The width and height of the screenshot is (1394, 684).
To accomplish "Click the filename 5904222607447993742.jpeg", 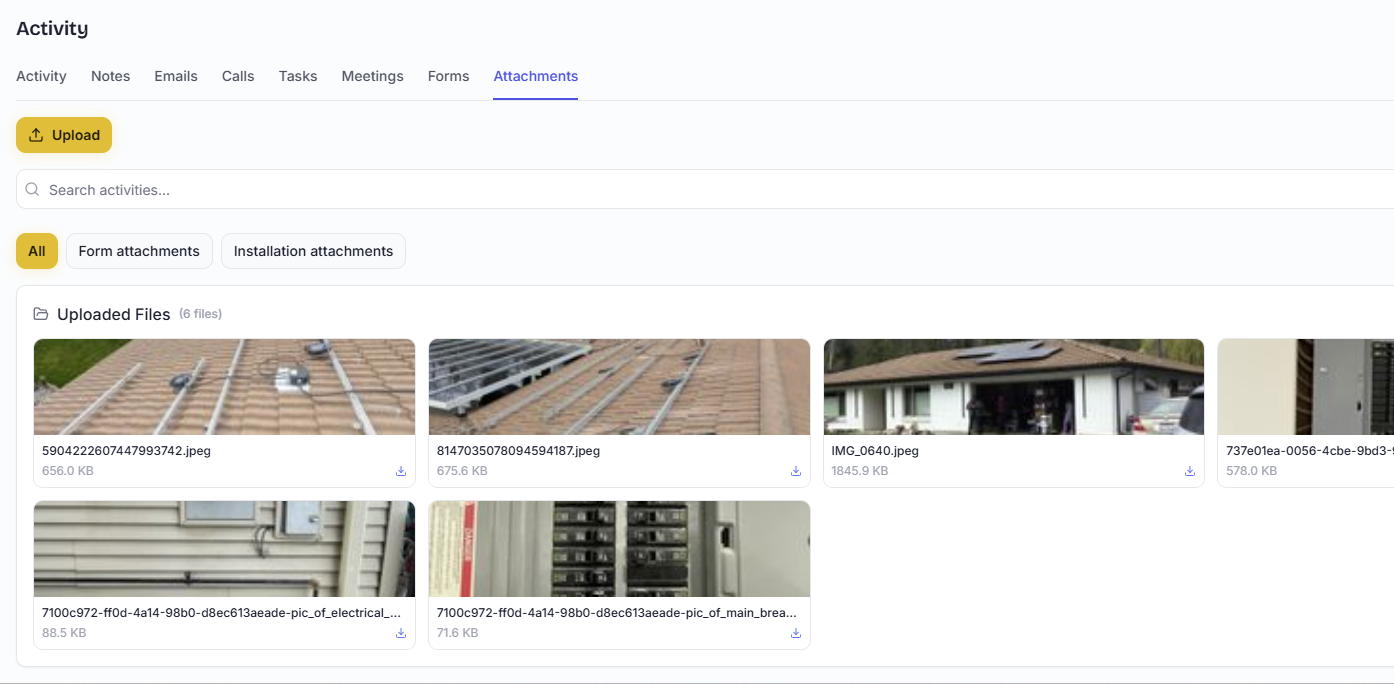I will 126,451.
